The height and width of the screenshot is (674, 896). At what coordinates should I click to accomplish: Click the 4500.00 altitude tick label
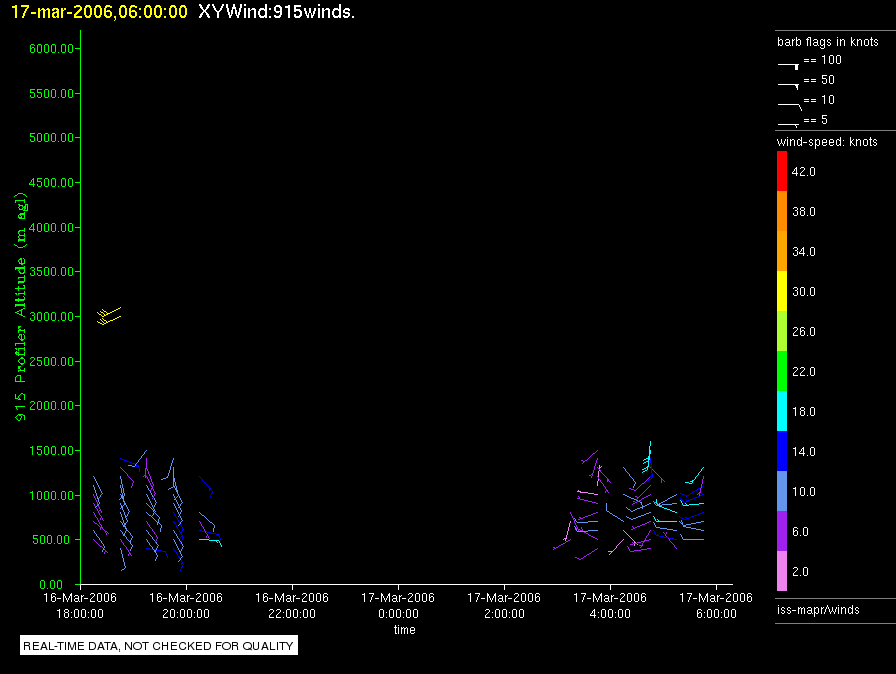pyautogui.click(x=51, y=183)
